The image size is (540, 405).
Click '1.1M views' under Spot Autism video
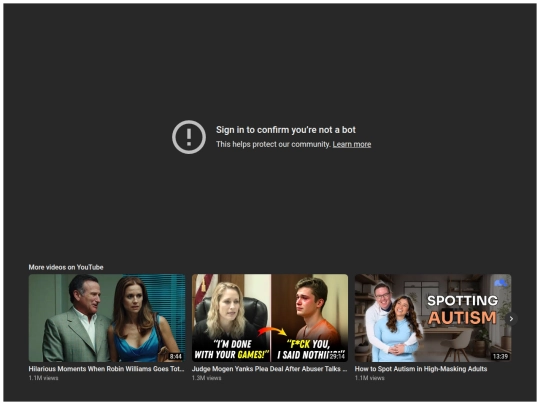[x=370, y=378]
